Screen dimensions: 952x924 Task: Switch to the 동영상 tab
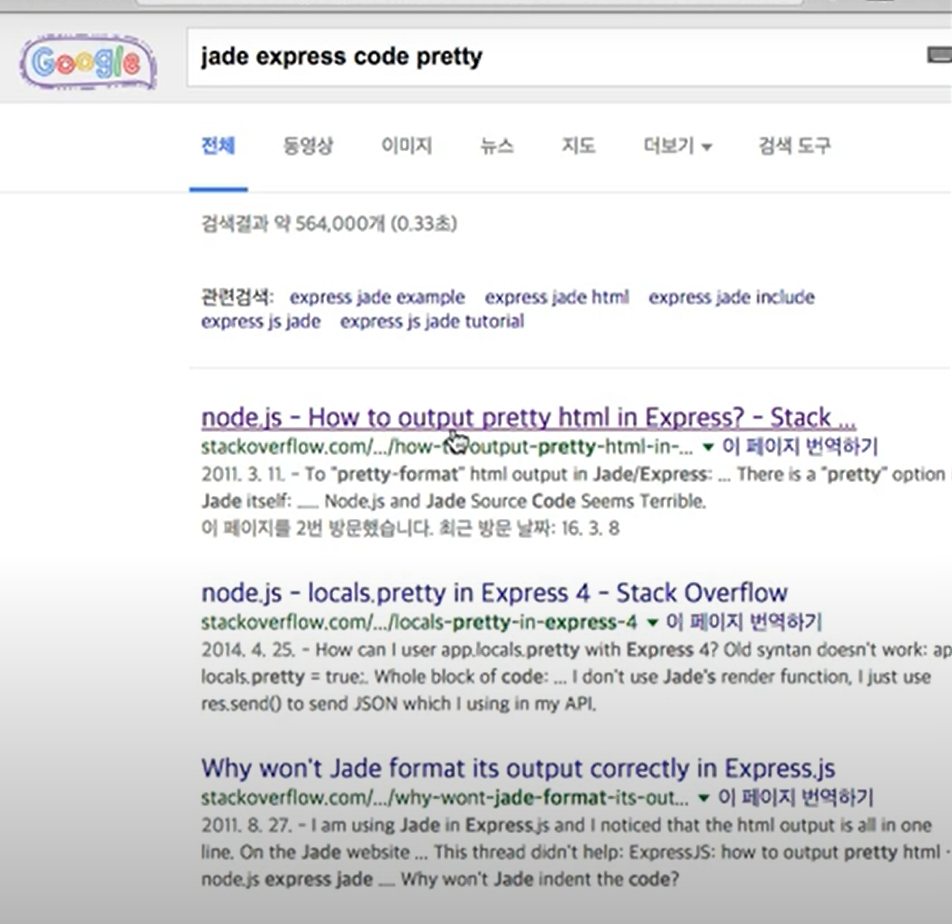point(308,146)
